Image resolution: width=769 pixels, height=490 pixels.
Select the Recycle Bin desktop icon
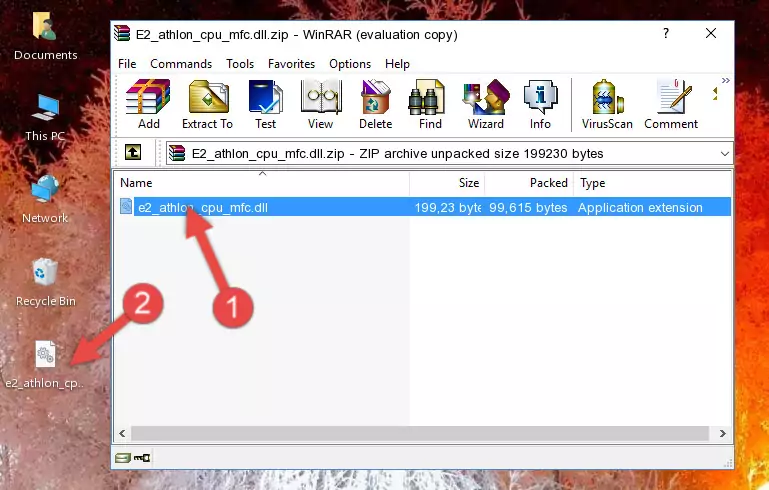click(x=46, y=283)
